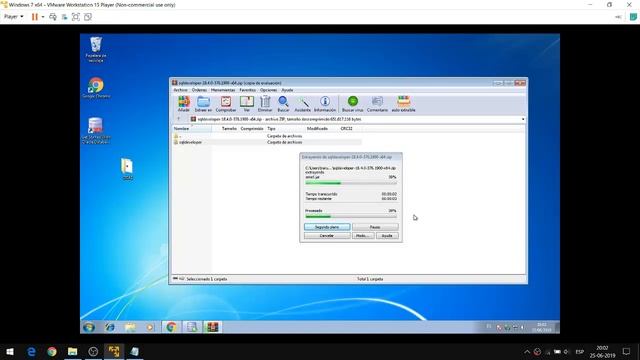Viewport: 640px width, 360px height.
Task: Select the sqldeveloper folder row
Action: coord(267,142)
